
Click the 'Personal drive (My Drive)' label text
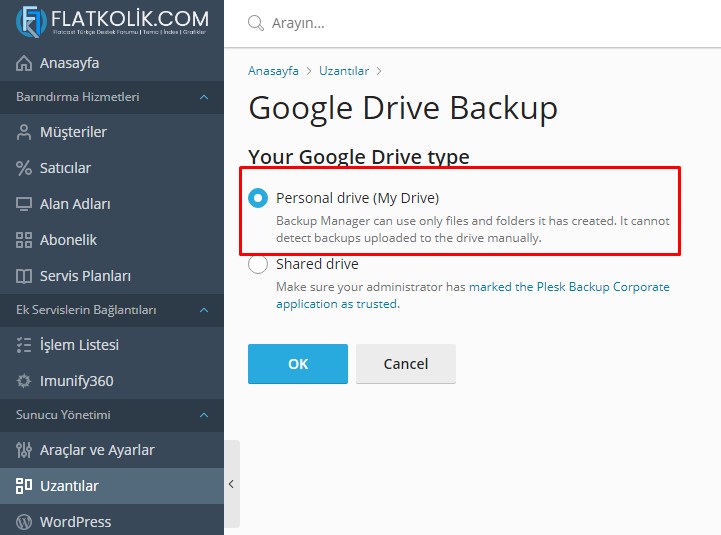(357, 198)
